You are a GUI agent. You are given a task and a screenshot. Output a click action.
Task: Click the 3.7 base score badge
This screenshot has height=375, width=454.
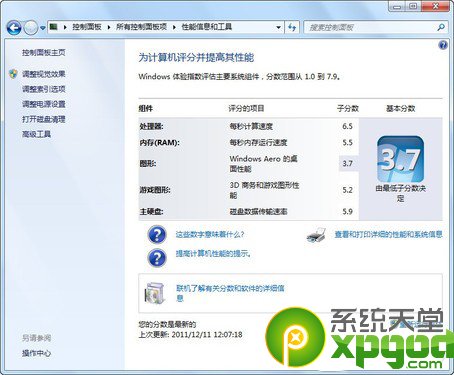coord(400,159)
